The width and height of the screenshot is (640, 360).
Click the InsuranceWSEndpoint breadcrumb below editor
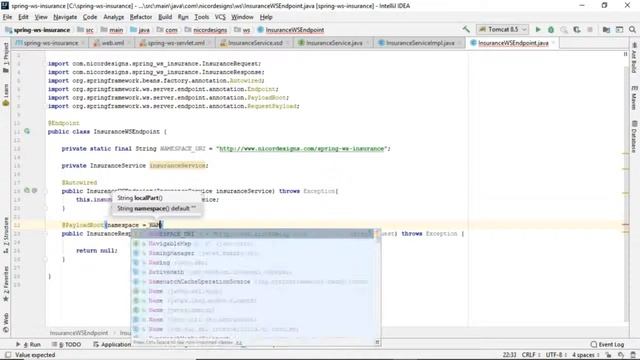point(79,333)
